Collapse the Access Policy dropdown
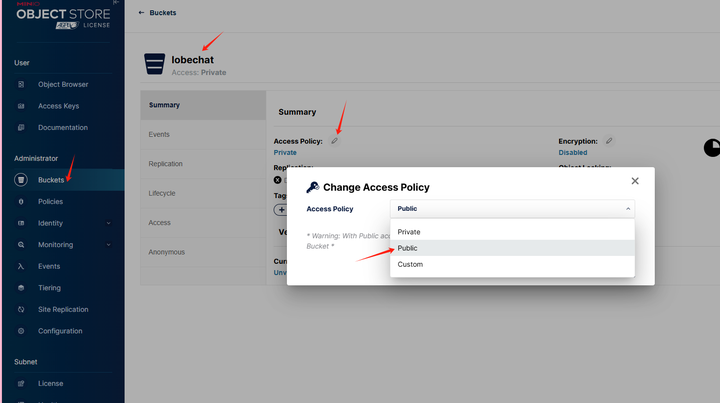Viewport: 720px width, 403px height. 628,209
